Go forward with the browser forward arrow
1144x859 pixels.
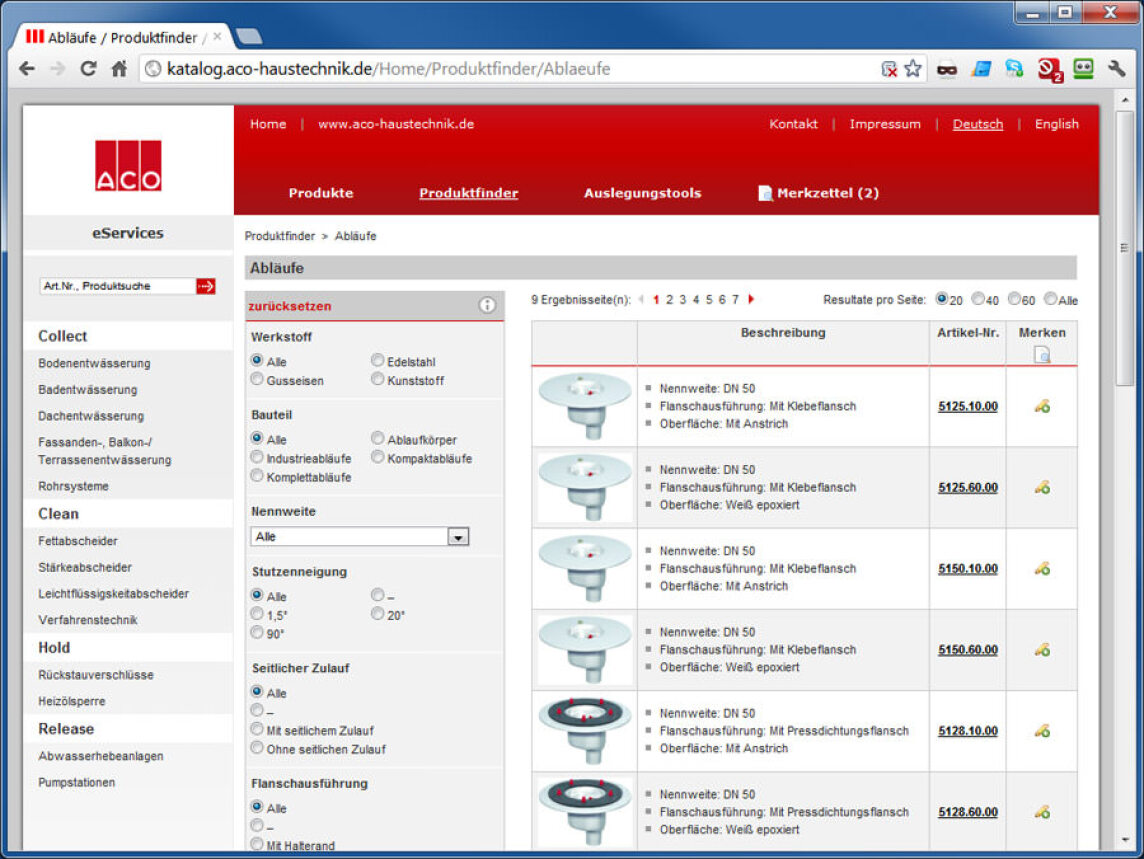coord(58,69)
